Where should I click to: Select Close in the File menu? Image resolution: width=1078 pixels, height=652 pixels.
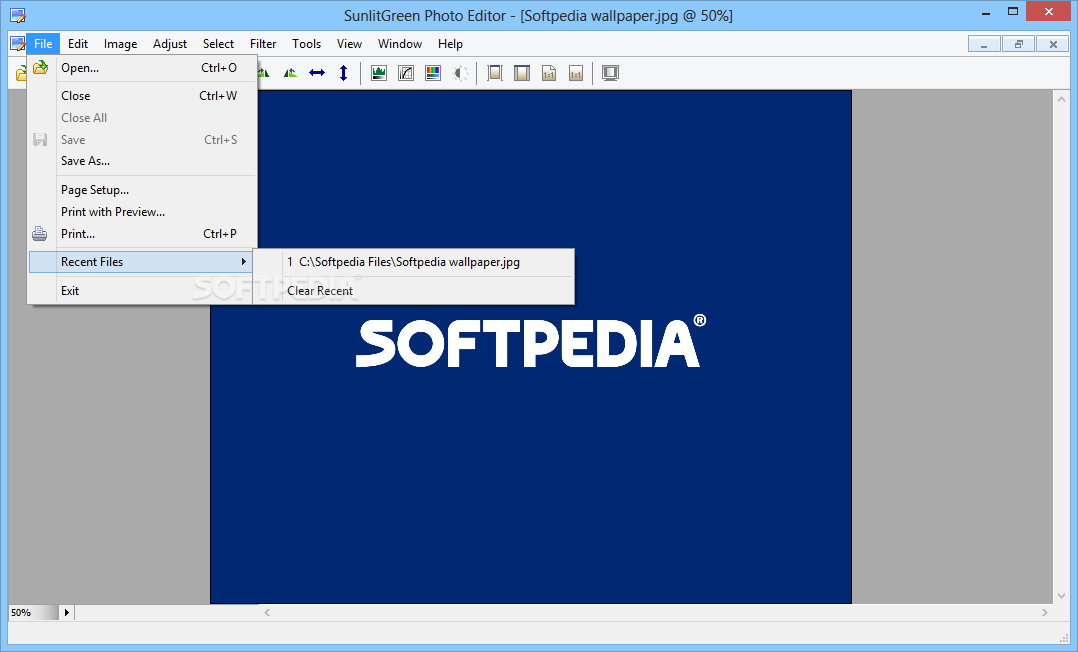coord(142,96)
